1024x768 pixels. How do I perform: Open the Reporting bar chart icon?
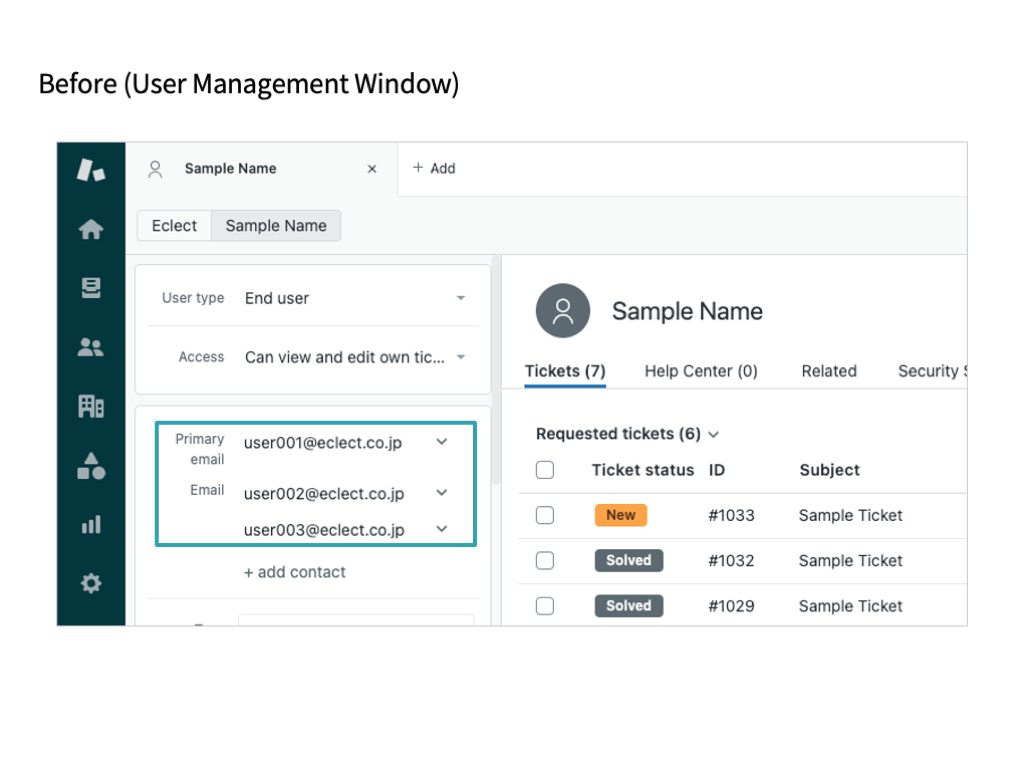click(91, 524)
